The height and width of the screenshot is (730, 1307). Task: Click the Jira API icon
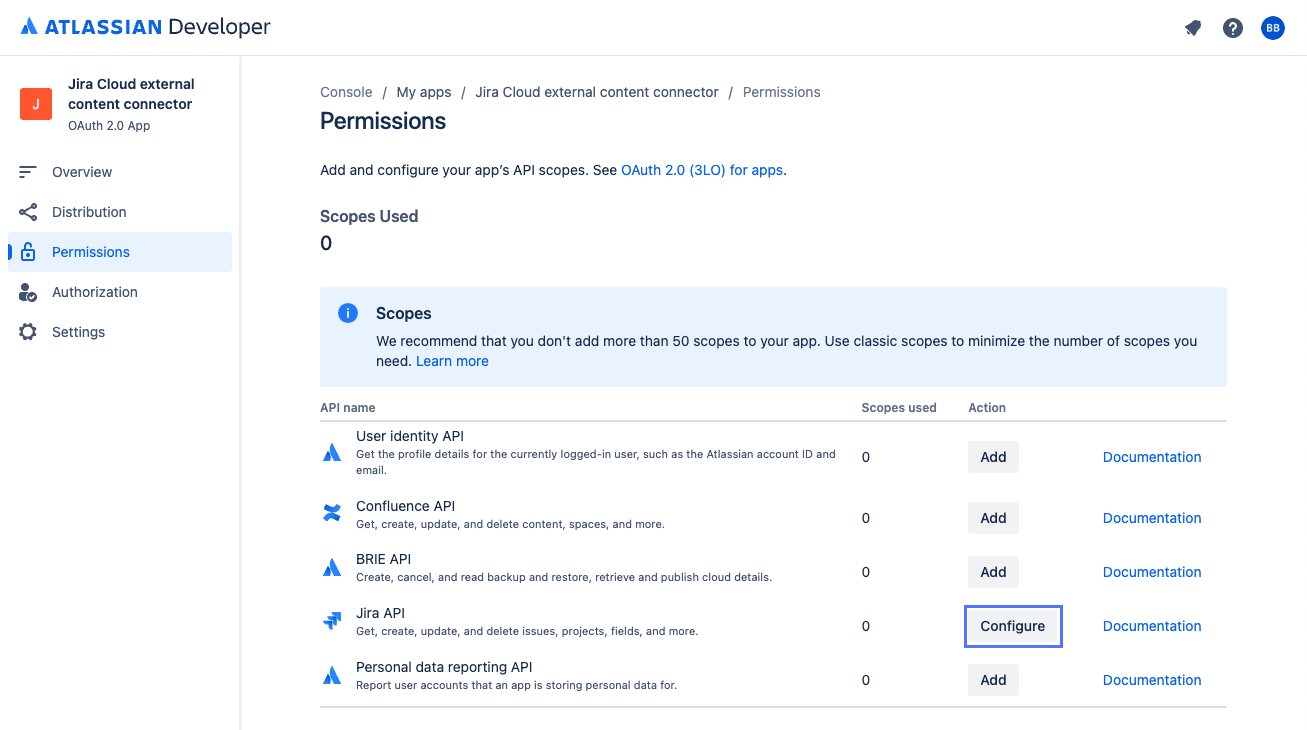point(332,622)
